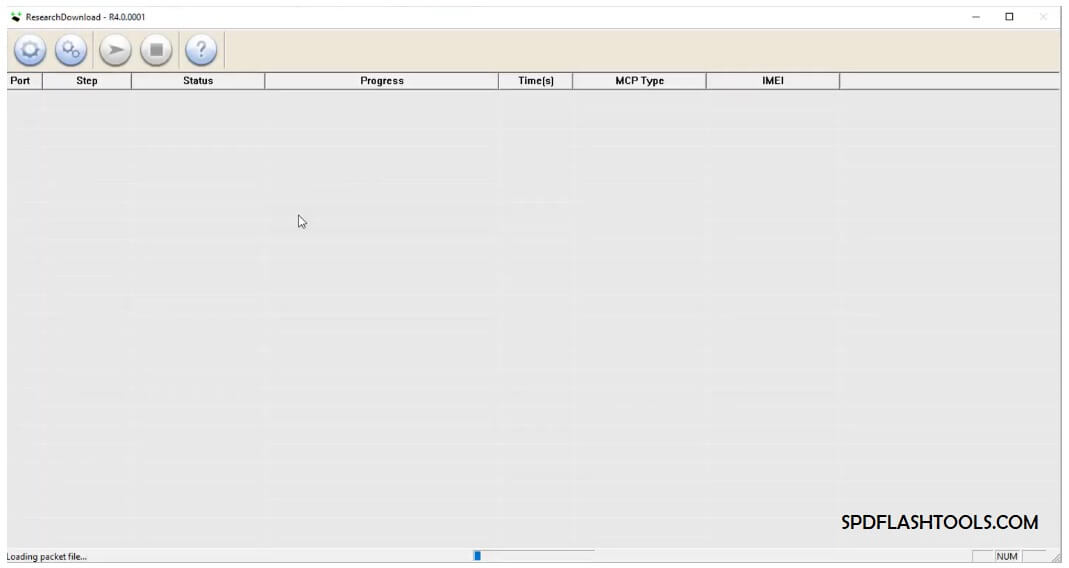The image size is (1069, 568).
Task: Select the MCP Type column header
Action: click(x=639, y=80)
